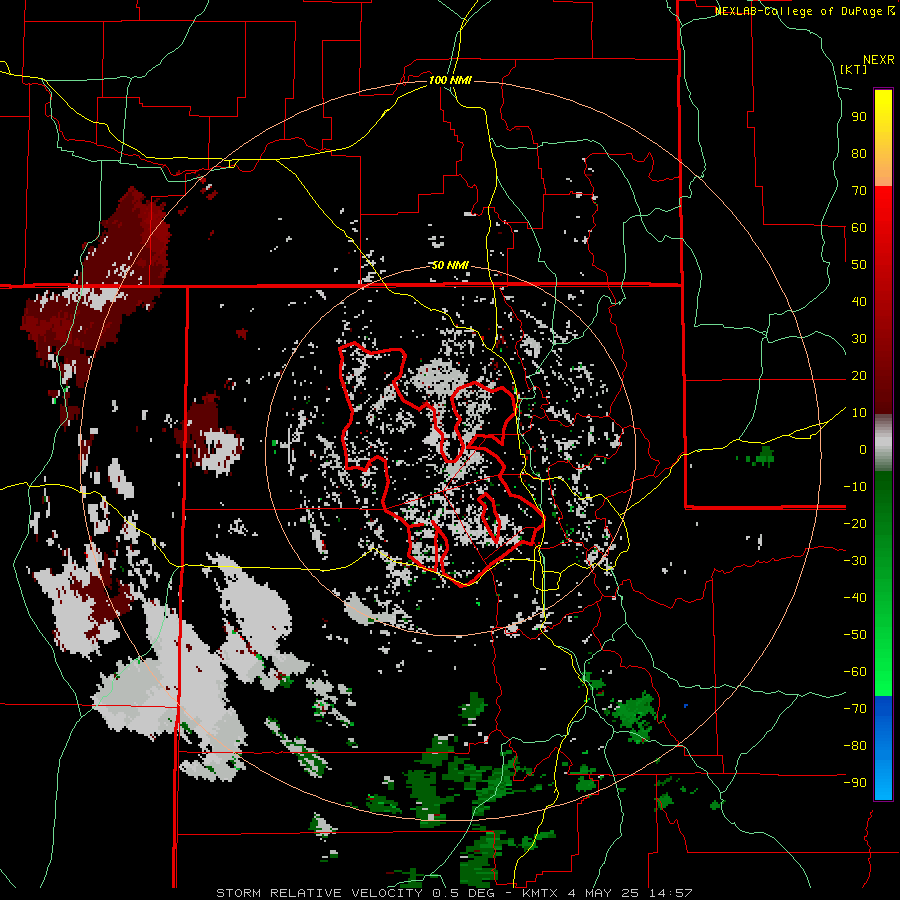
Task: Click the 30 value on the velocity scale
Action: (859, 339)
